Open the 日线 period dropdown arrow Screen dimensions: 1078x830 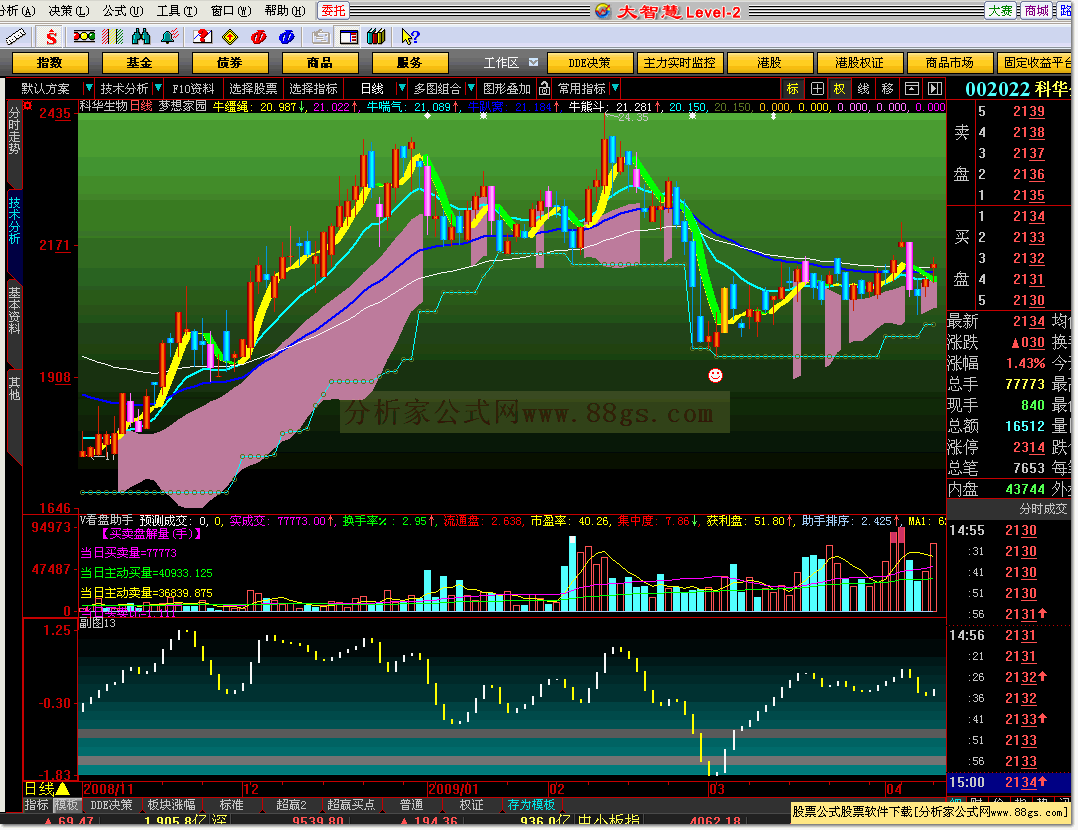[x=402, y=89]
